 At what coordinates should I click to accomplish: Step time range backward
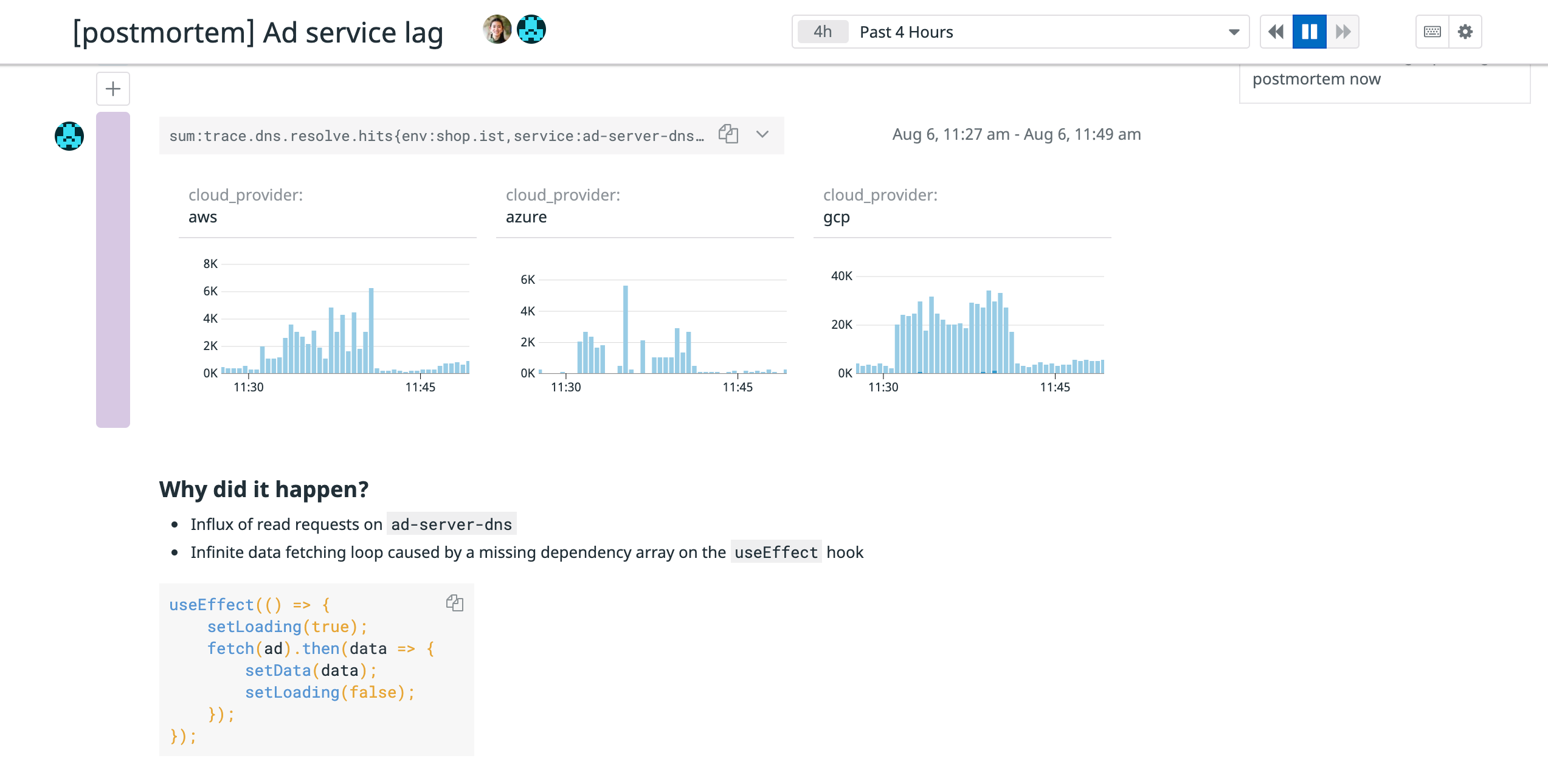coord(1276,32)
